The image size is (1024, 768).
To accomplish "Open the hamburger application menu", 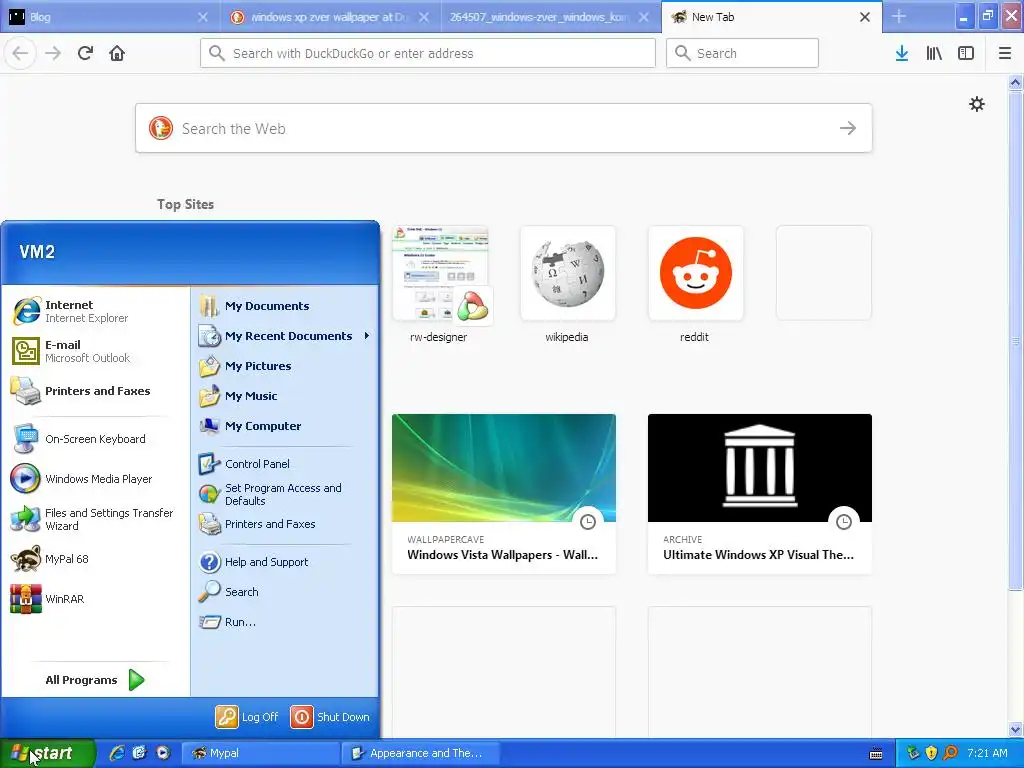I will click(1005, 53).
